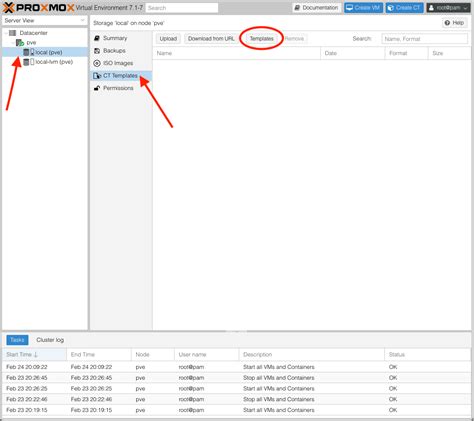
Task: Select the task started Feb 23 20:22:46
Action: [x=237, y=399]
